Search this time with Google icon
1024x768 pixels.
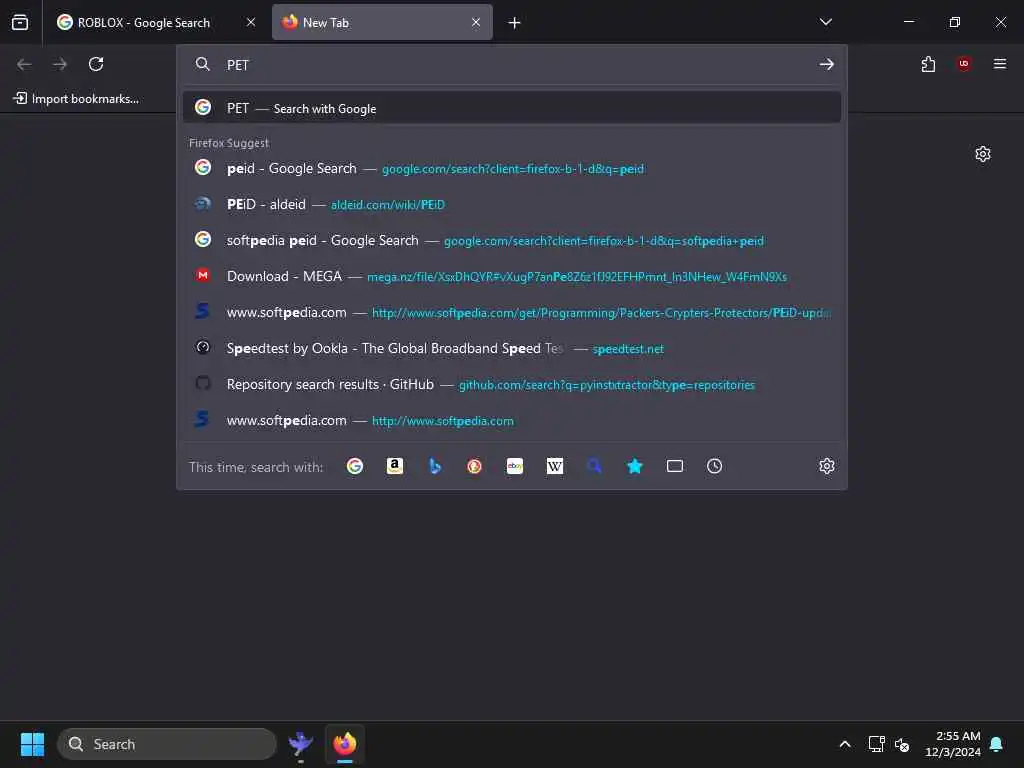(x=355, y=466)
